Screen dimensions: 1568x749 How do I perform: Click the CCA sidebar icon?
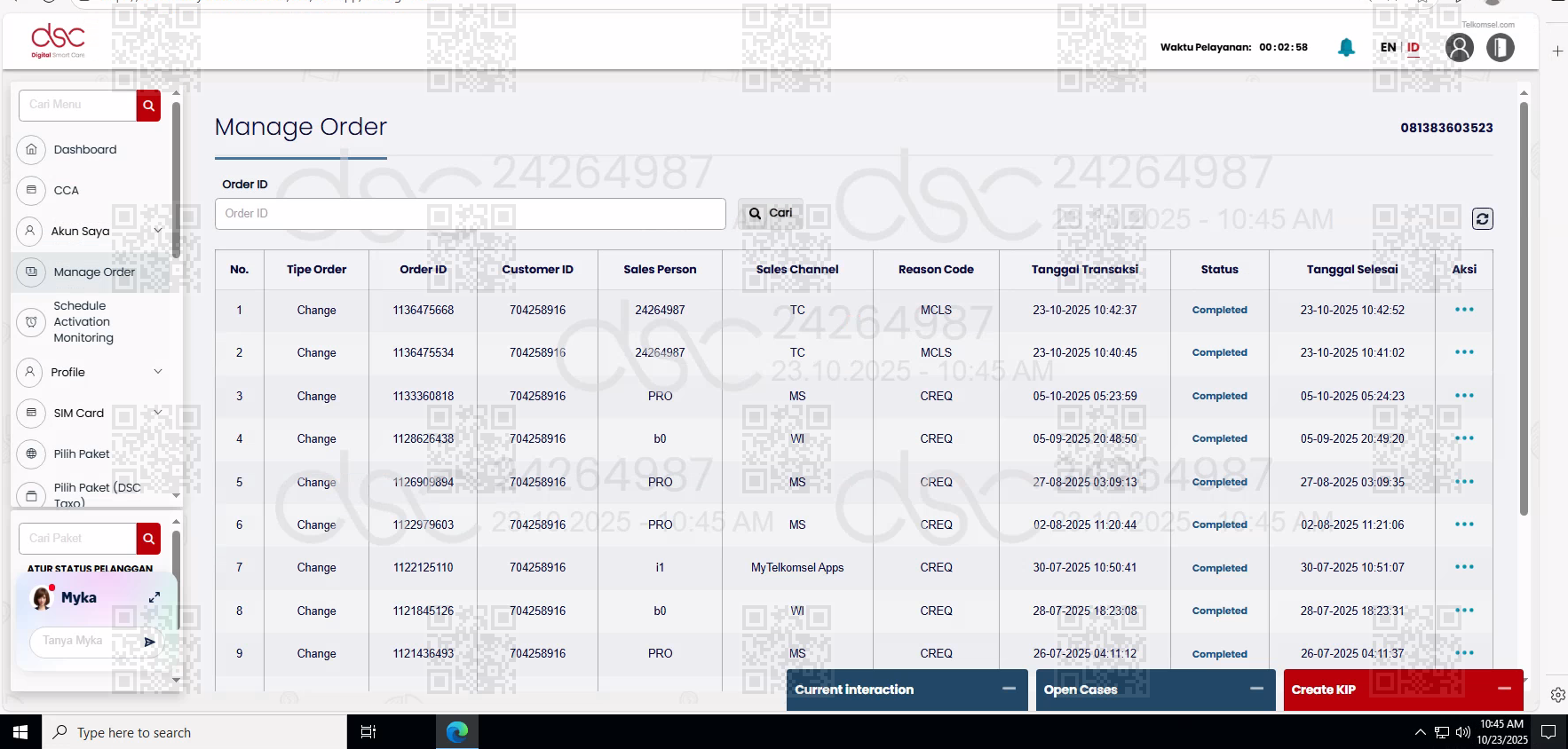point(31,190)
